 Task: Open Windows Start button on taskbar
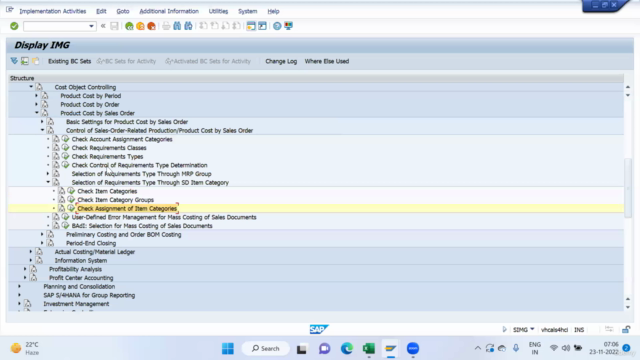228,349
